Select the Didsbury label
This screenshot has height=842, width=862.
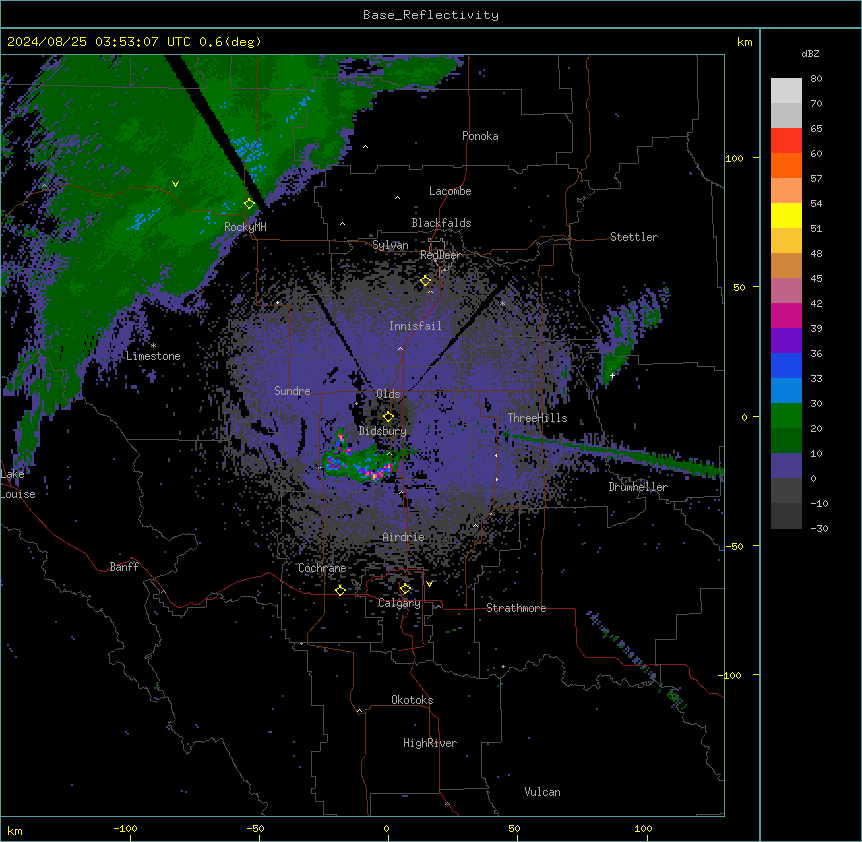[383, 431]
